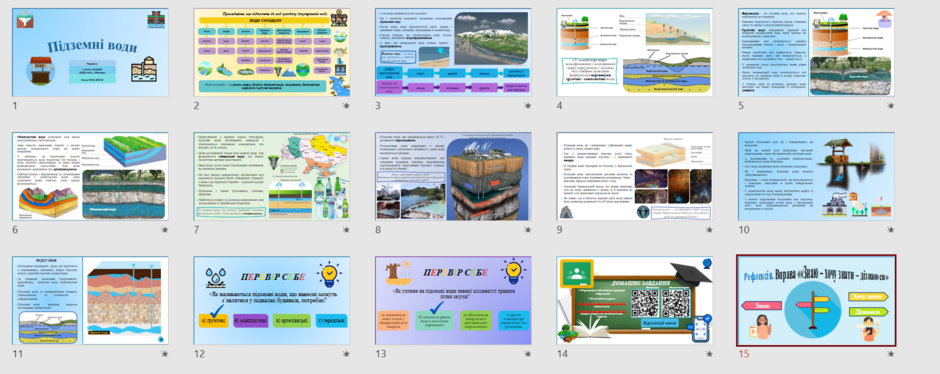Click the animation star icon under slide 15

pos(890,354)
